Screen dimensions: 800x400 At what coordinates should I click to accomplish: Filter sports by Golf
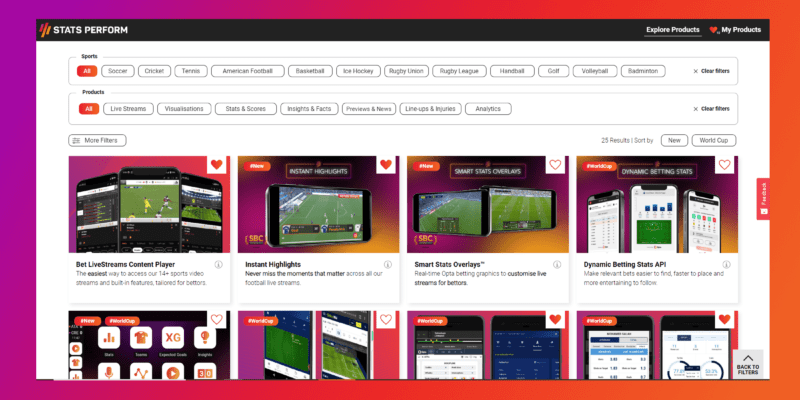554,71
